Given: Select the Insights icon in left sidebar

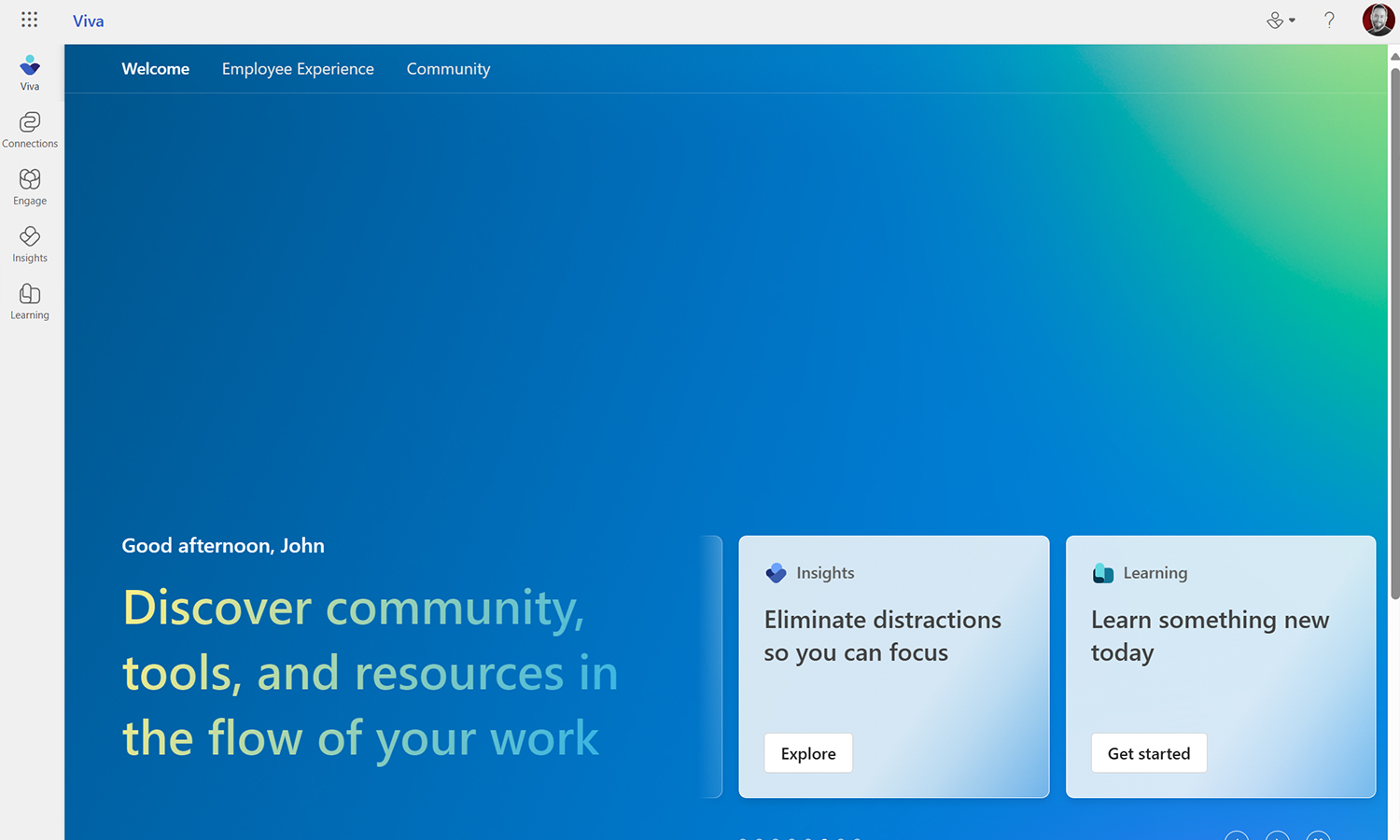Looking at the screenshot, I should 29,242.
